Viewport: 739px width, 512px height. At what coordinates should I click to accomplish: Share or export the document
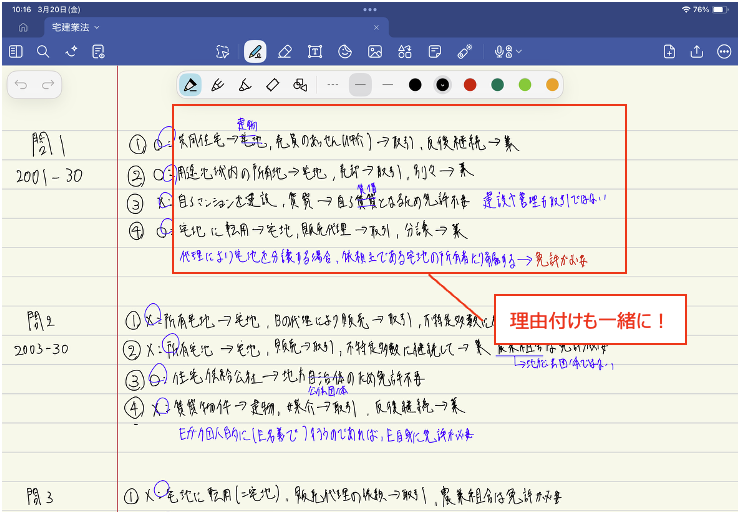click(x=696, y=51)
